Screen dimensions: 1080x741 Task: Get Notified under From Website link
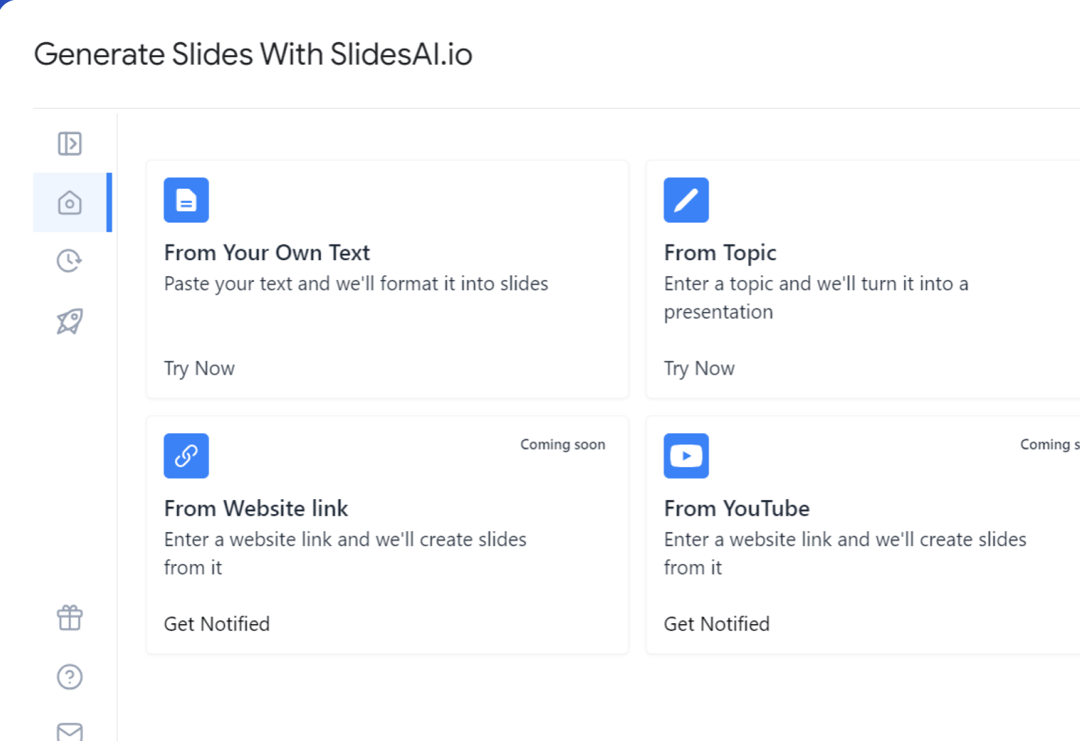pos(217,624)
